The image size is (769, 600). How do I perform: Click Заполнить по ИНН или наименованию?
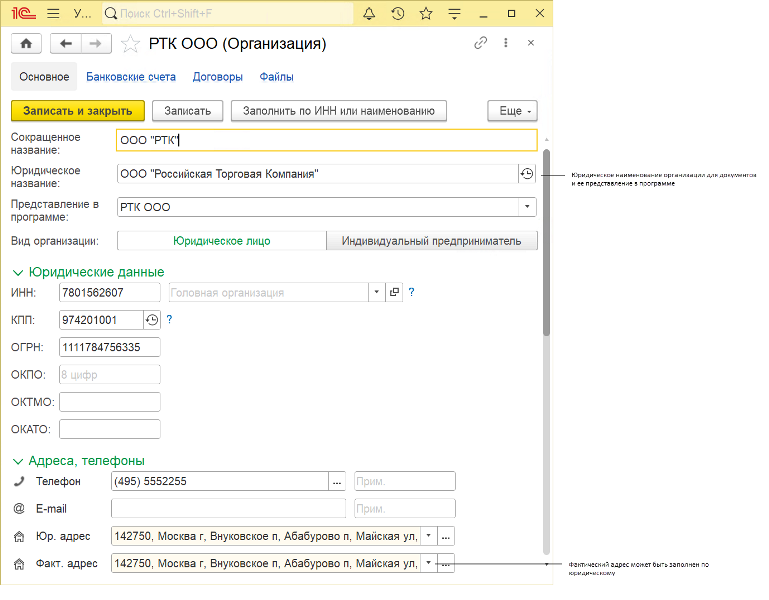point(339,111)
